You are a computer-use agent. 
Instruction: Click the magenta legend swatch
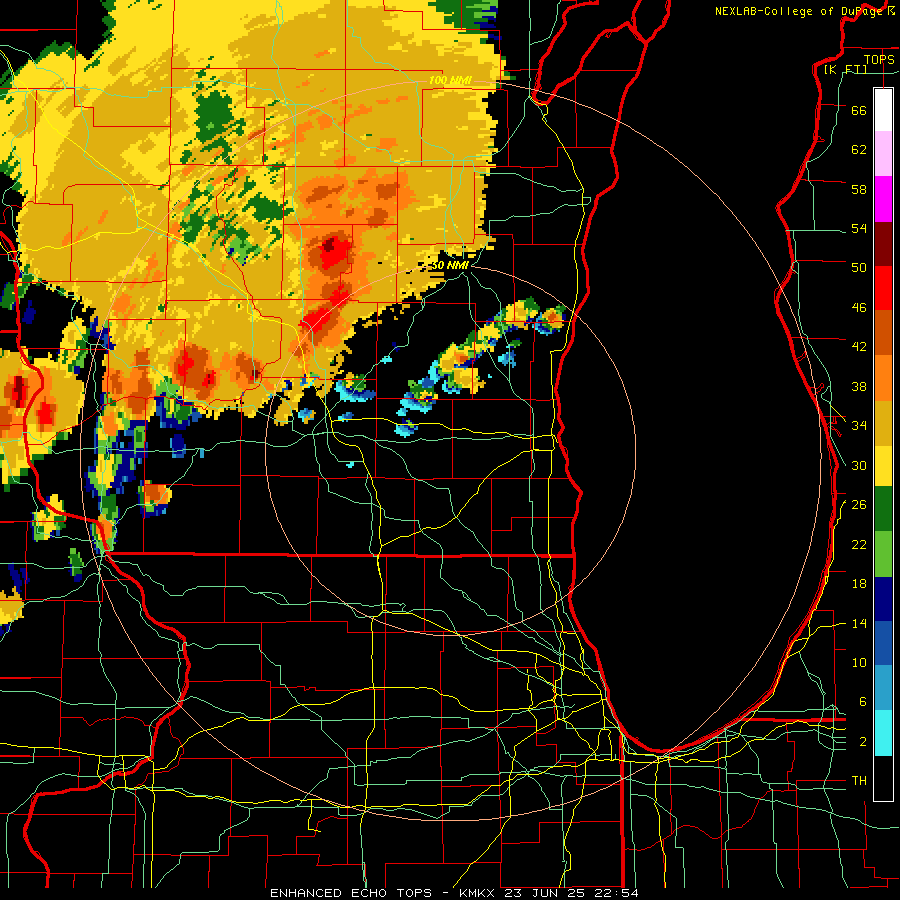883,199
